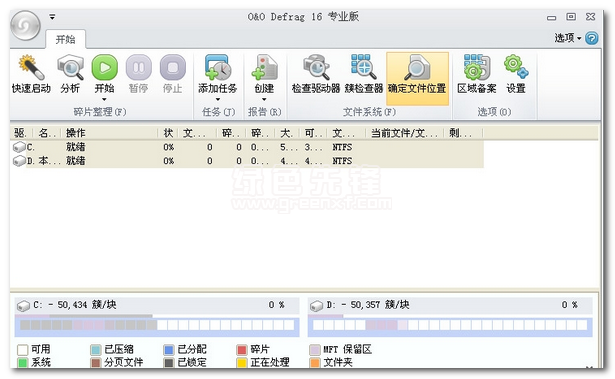
Task: Click the Ready status (就绪) for drive C
Action: pyautogui.click(x=76, y=147)
